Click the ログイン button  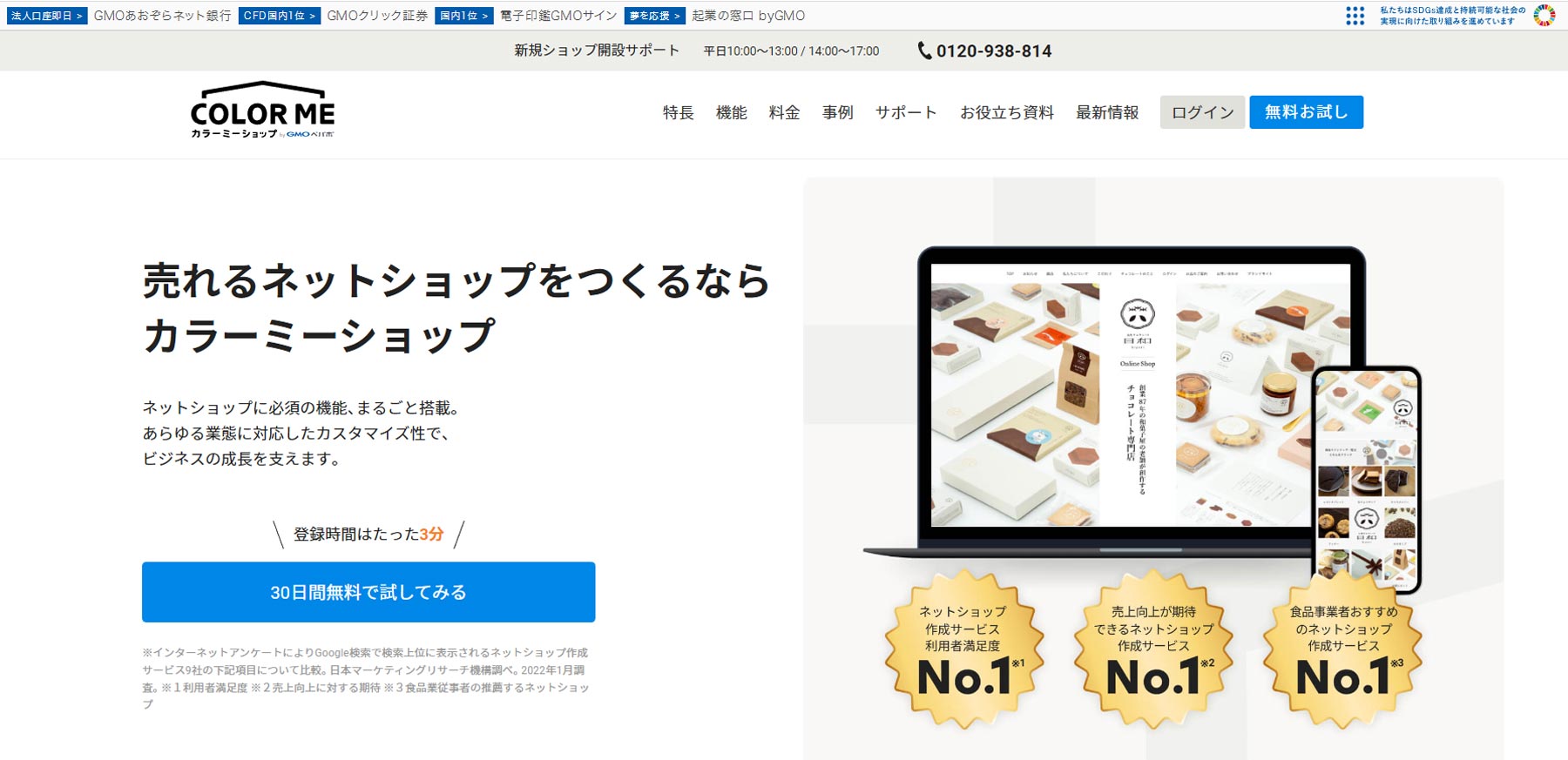(x=1202, y=112)
